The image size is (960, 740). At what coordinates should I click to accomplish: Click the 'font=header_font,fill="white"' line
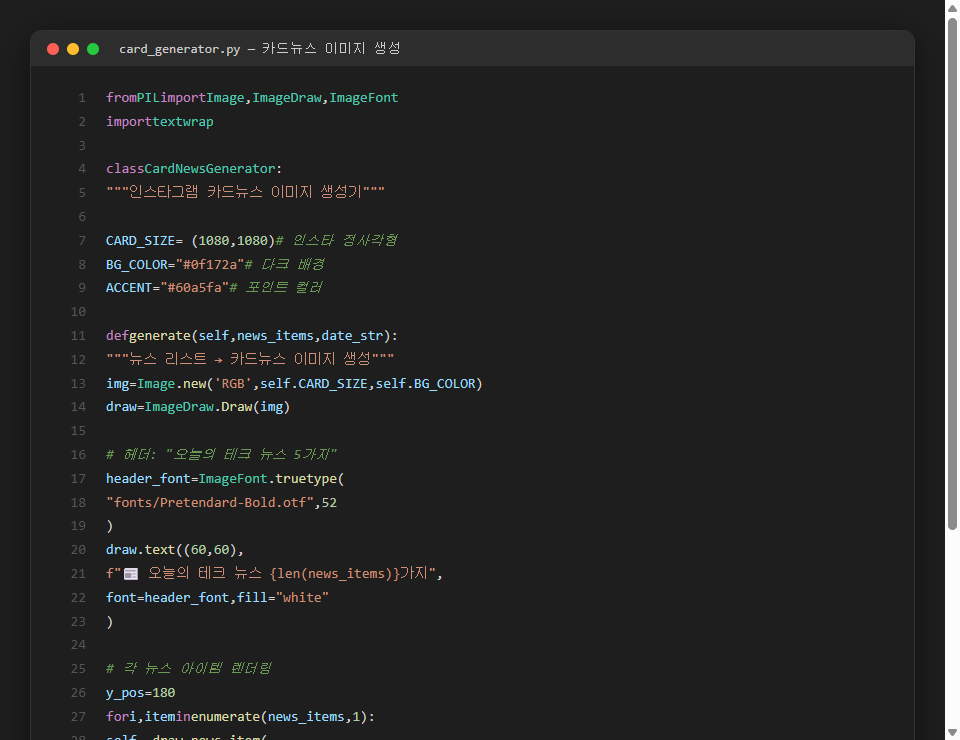[x=217, y=597]
